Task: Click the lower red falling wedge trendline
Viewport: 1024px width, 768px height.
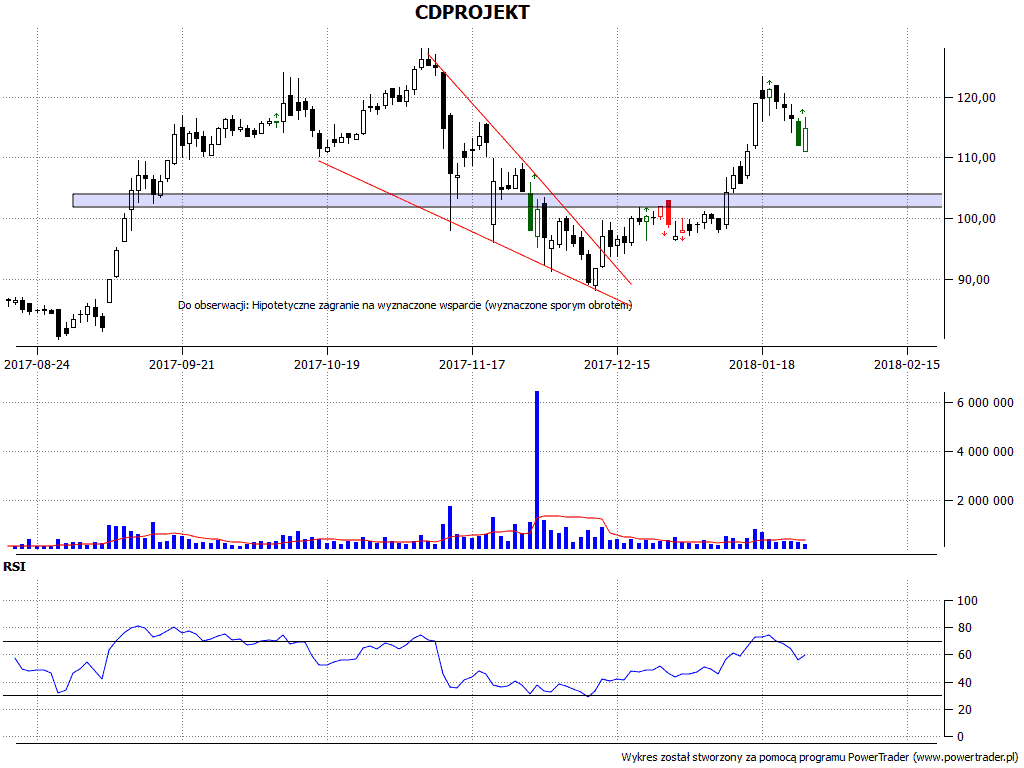Action: point(474,232)
